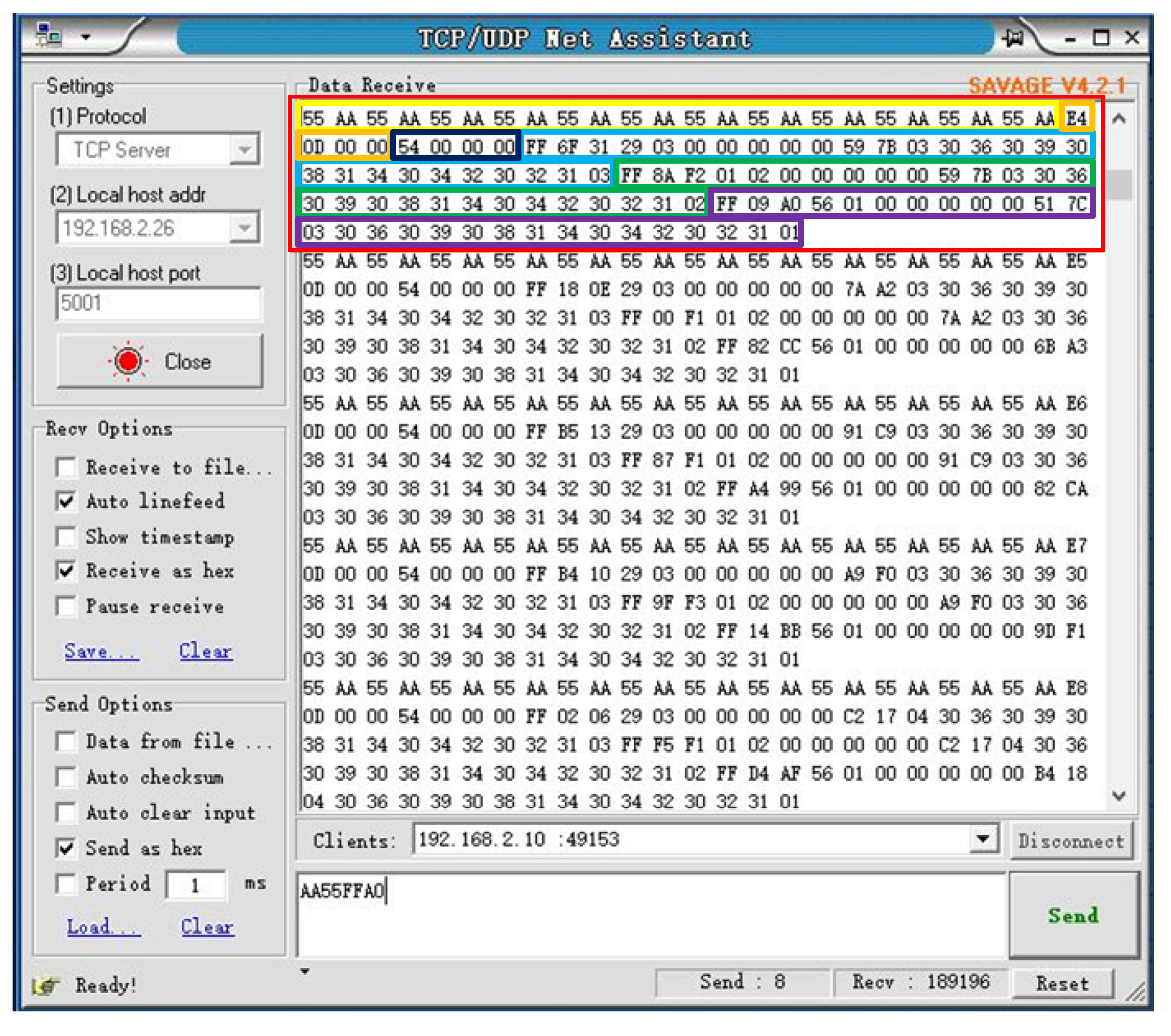Click the Ready! status text
The image size is (1171, 1036).
[106, 986]
